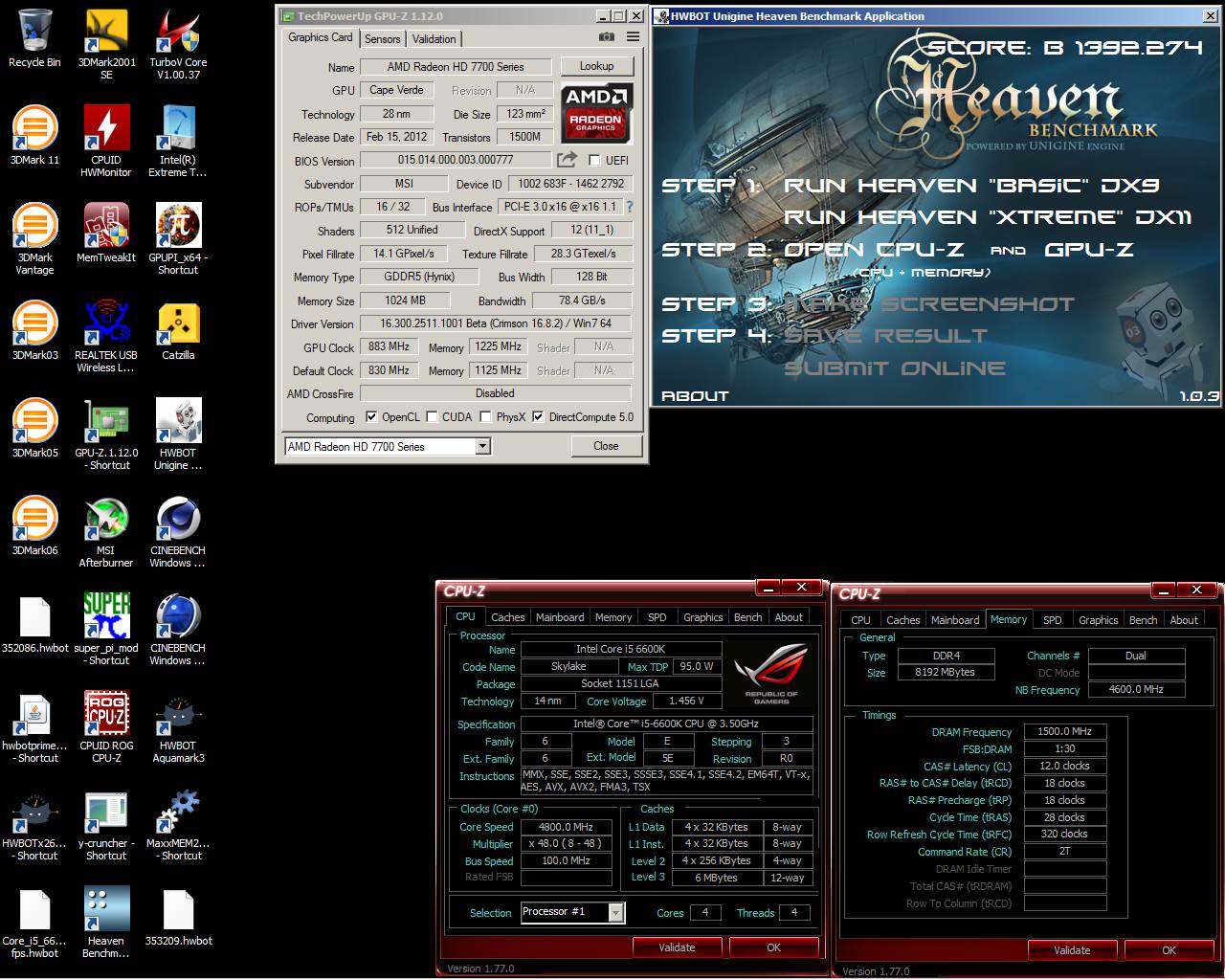Click Validate in left CPU-Z window

[677, 947]
